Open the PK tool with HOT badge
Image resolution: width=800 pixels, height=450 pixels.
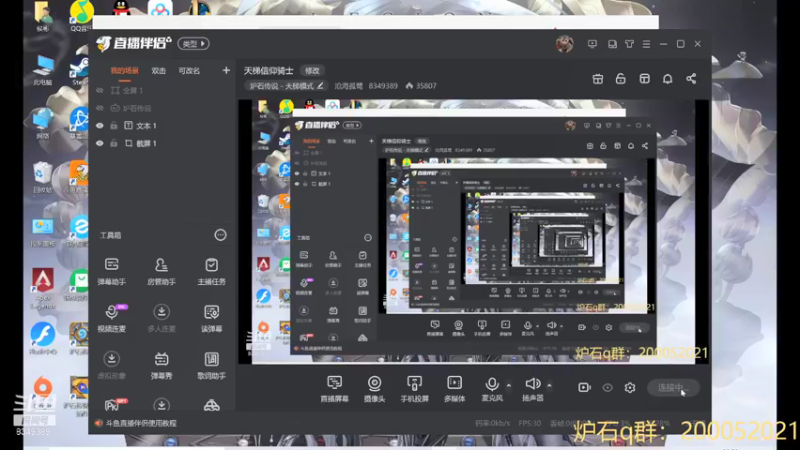click(113, 405)
